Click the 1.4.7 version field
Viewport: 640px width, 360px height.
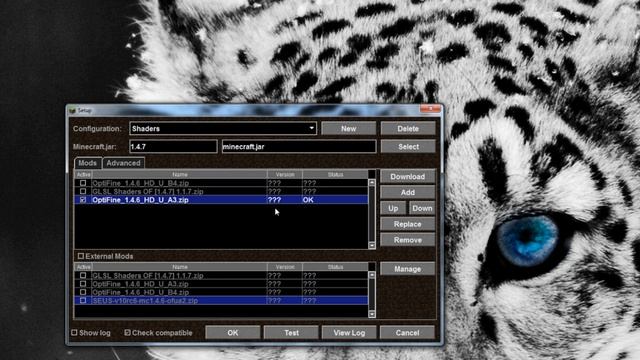click(173, 147)
